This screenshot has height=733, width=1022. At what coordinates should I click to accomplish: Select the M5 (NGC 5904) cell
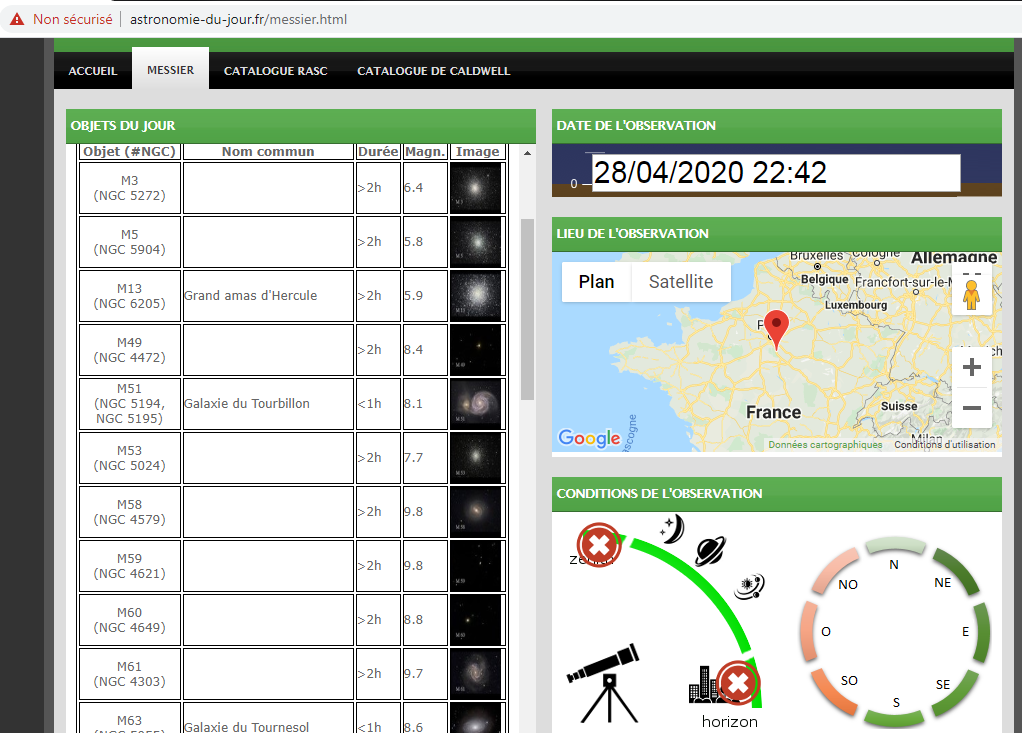[130, 242]
